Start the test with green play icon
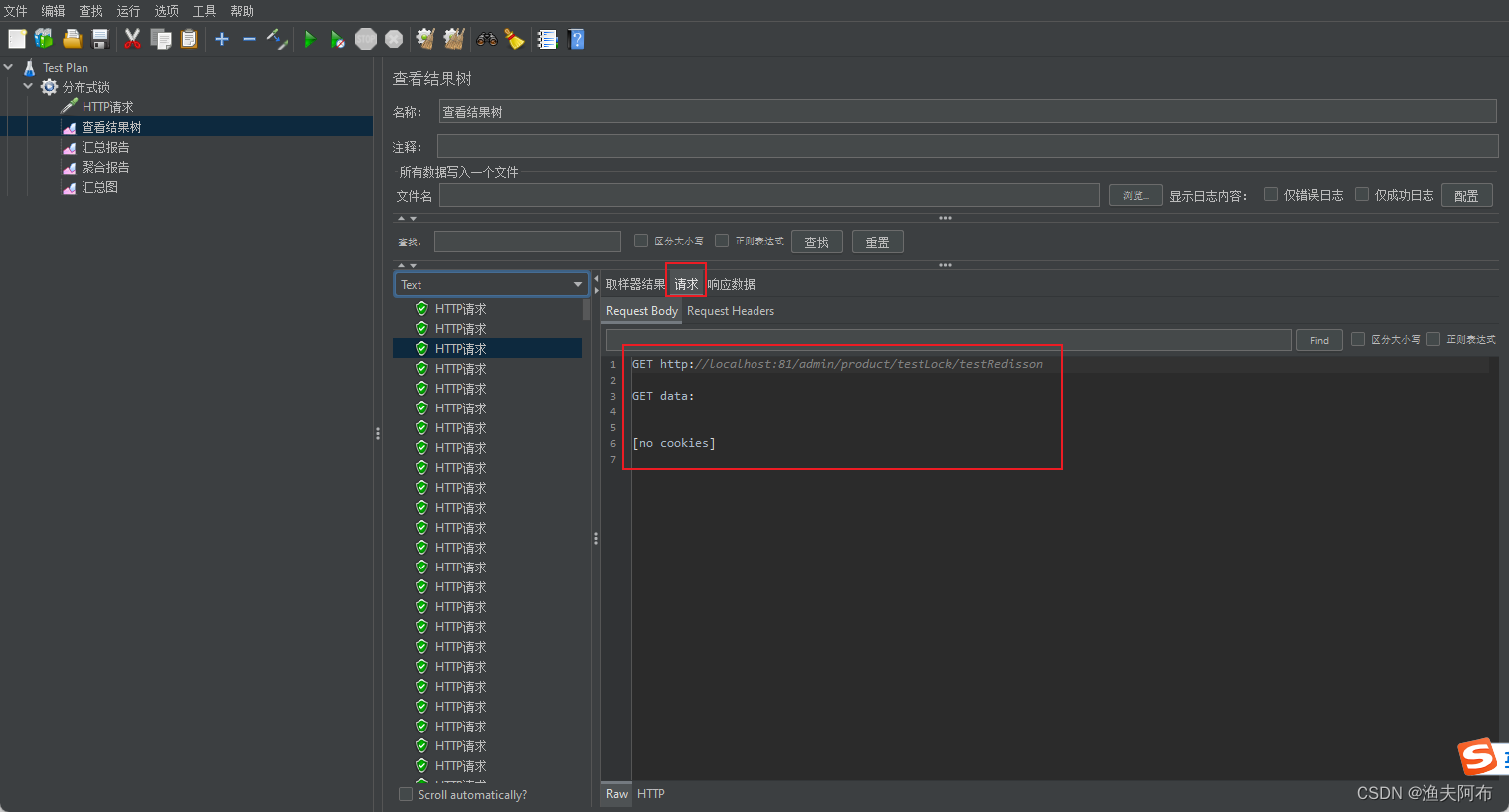The height and width of the screenshot is (812, 1509). [310, 39]
